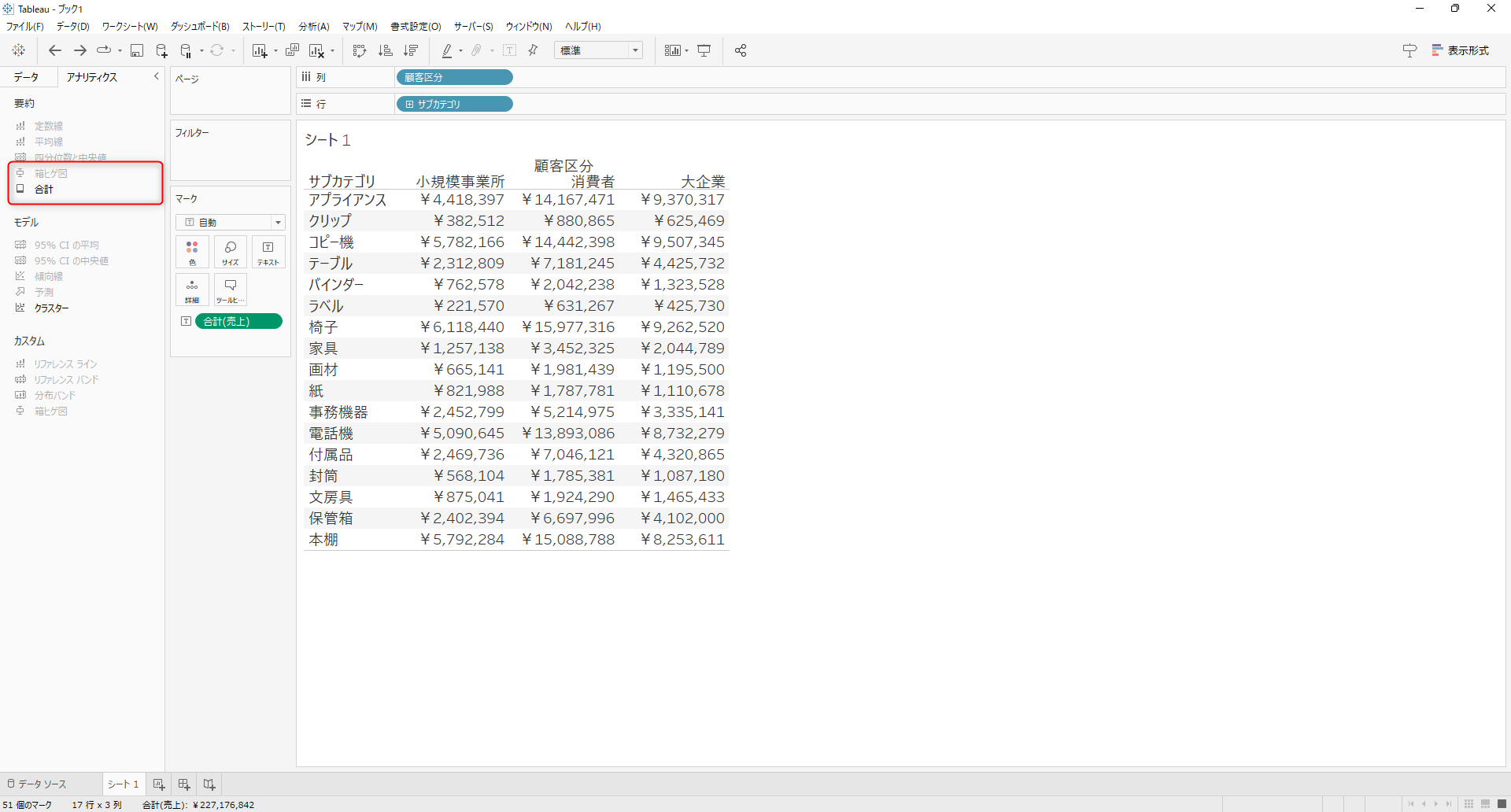This screenshot has height=812, width=1511.
Task: Click the add new data source icon
Action: 161,51
